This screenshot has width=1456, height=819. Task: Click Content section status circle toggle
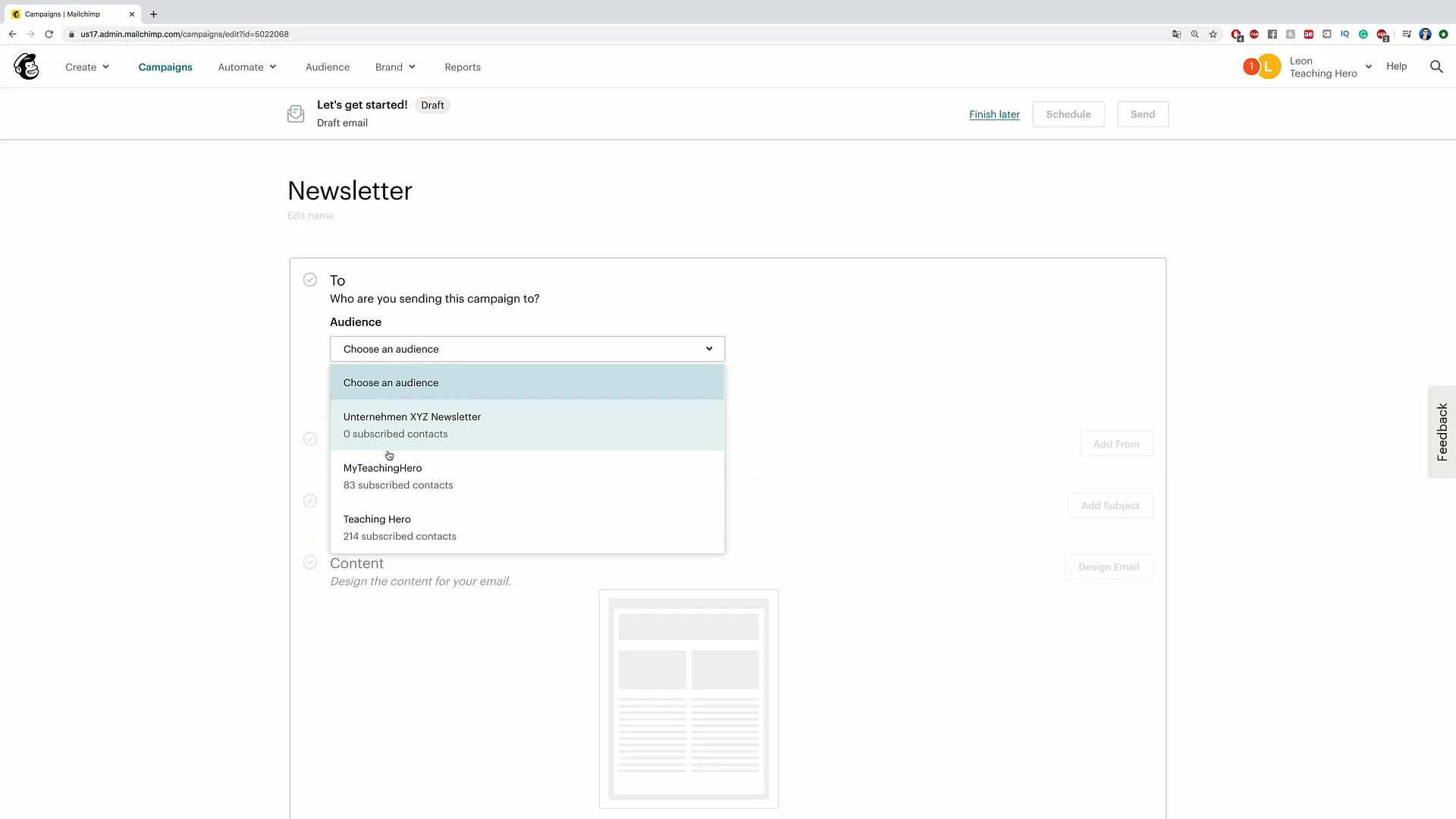point(311,562)
